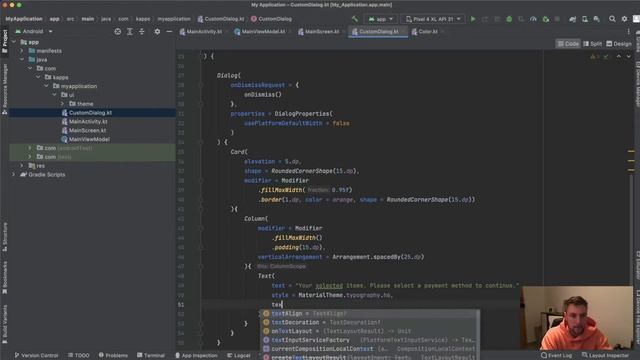Image resolution: width=640 pixels, height=360 pixels.
Task: Open Version Control tool window
Action: pyautogui.click(x=36, y=356)
